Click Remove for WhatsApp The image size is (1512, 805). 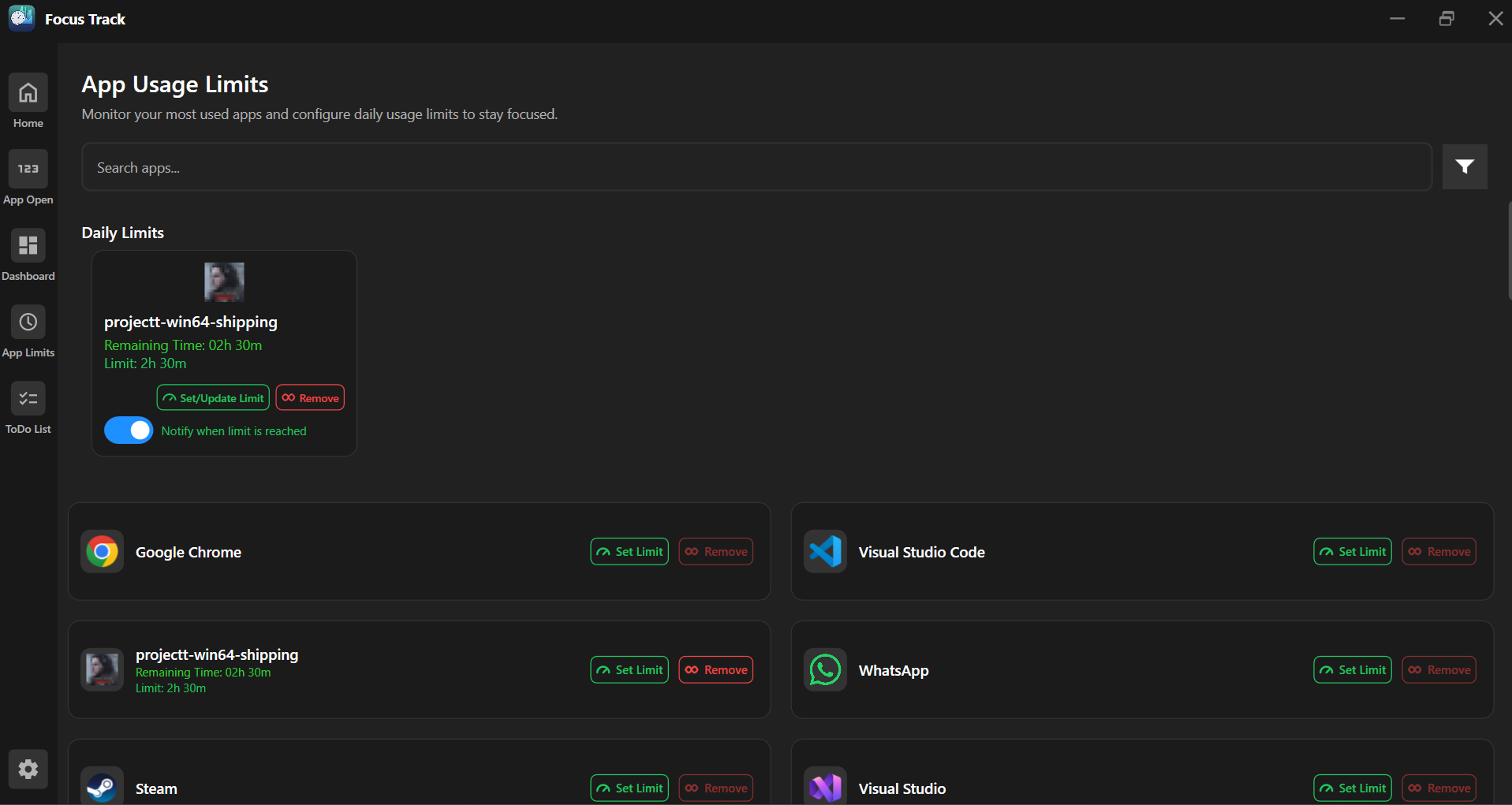[1439, 669]
